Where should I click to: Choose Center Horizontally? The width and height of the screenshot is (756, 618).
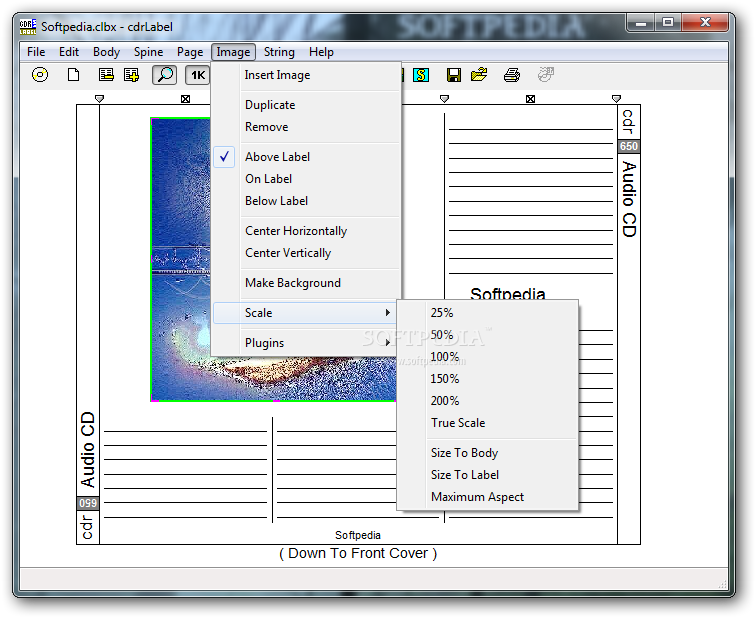click(307, 231)
